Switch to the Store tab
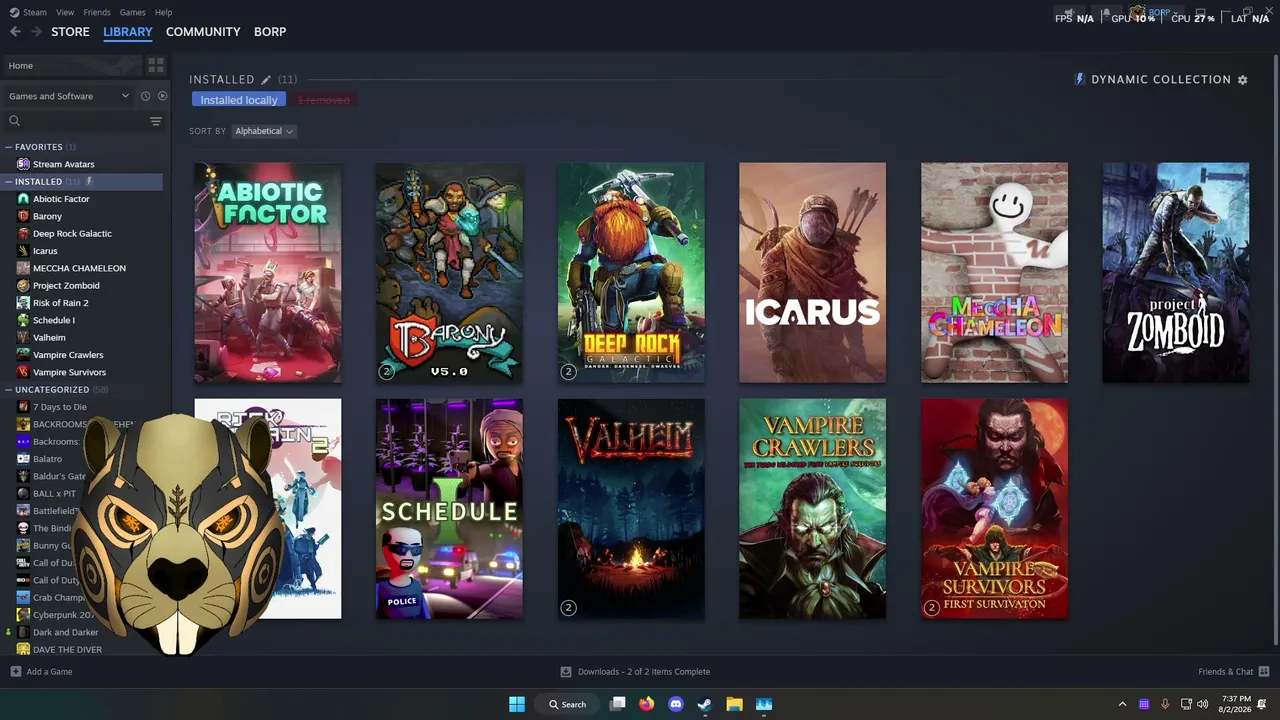1280x720 pixels. coord(70,32)
